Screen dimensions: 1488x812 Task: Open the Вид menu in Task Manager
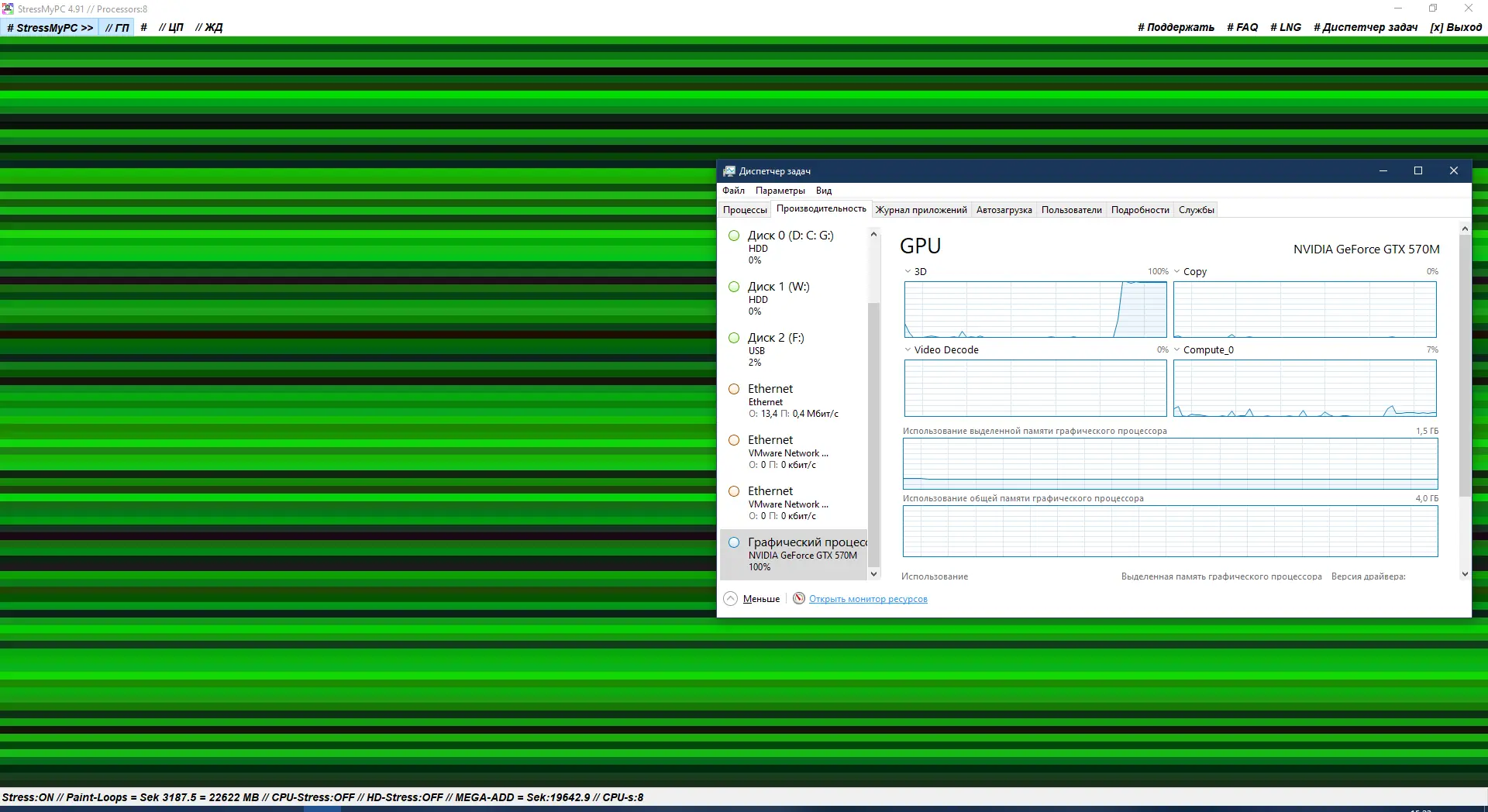point(824,191)
